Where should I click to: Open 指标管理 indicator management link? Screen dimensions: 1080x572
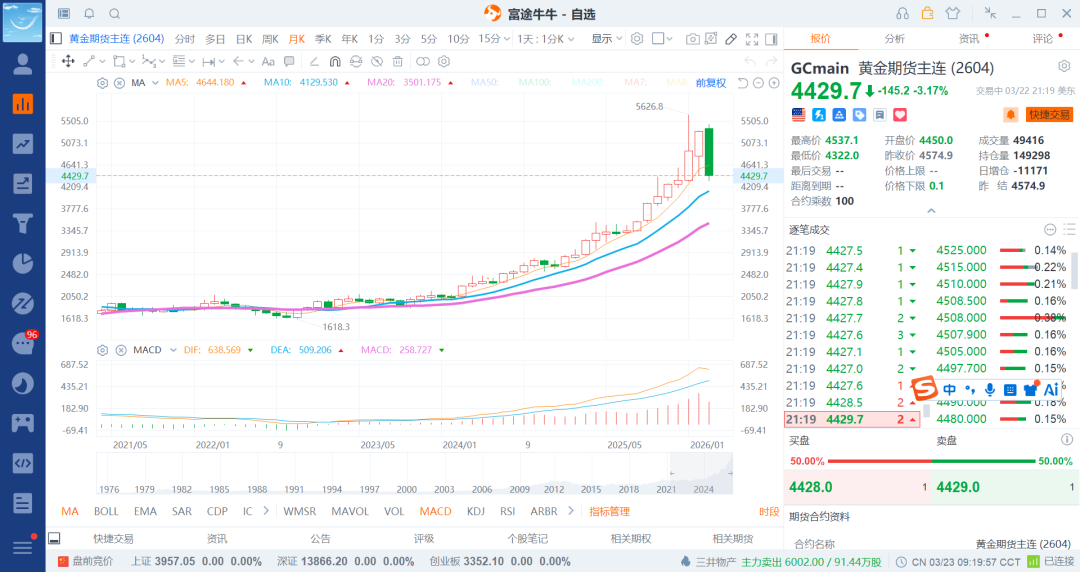(609, 511)
